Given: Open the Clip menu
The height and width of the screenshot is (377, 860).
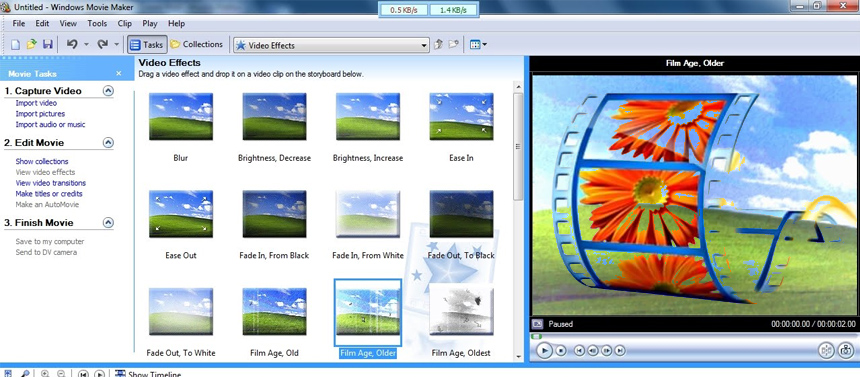Looking at the screenshot, I should click(x=125, y=24).
